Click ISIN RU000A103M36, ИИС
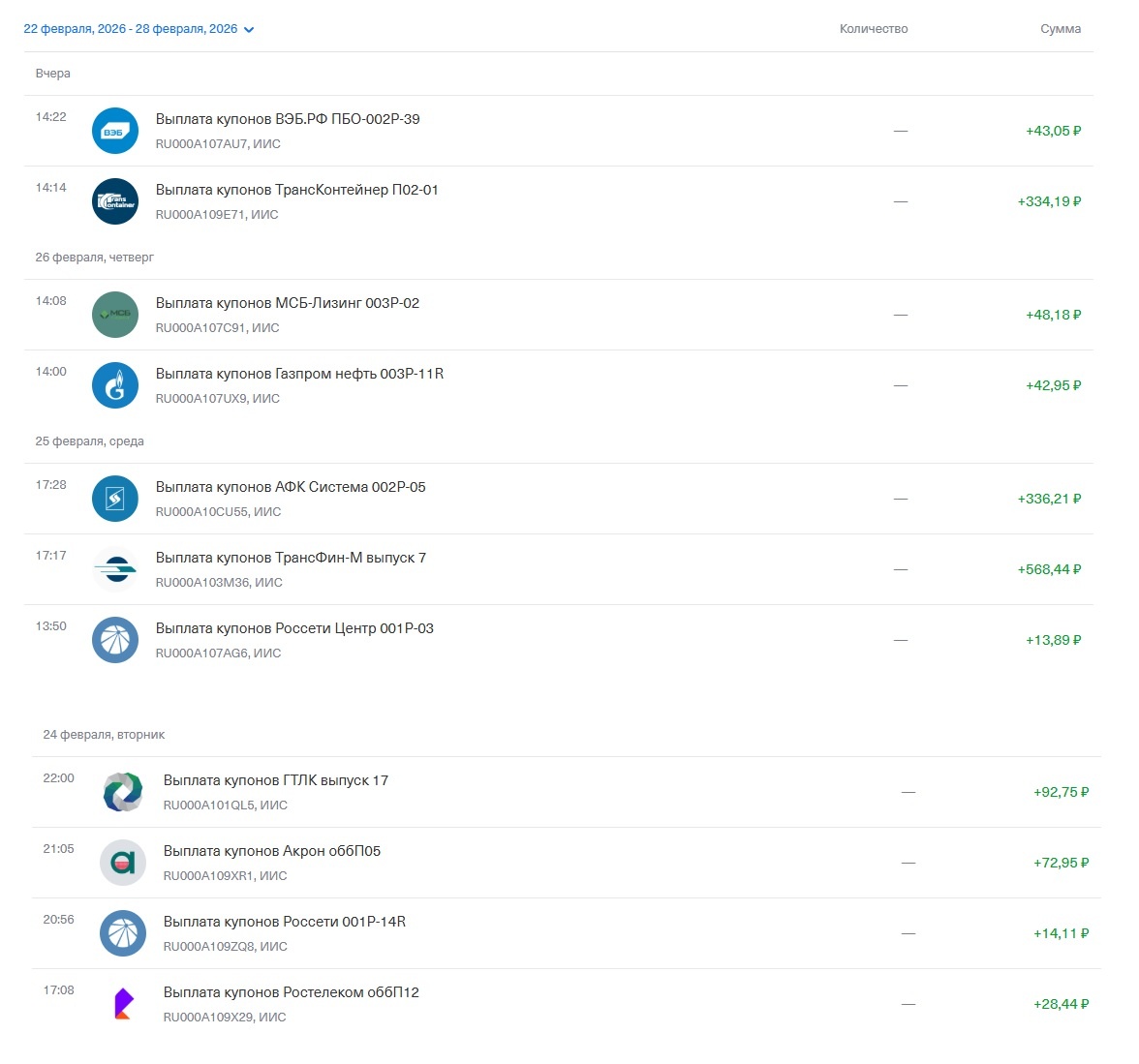 click(219, 583)
